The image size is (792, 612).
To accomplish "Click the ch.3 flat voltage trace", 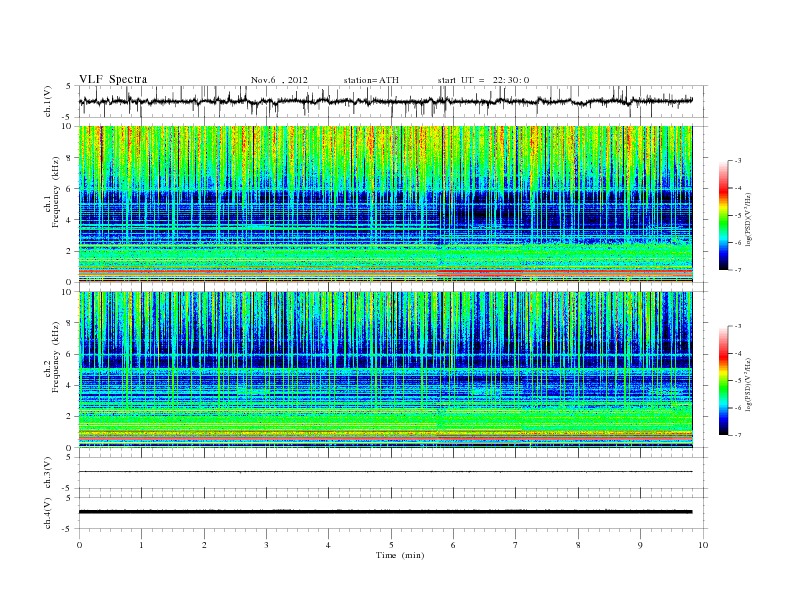I will pos(385,472).
